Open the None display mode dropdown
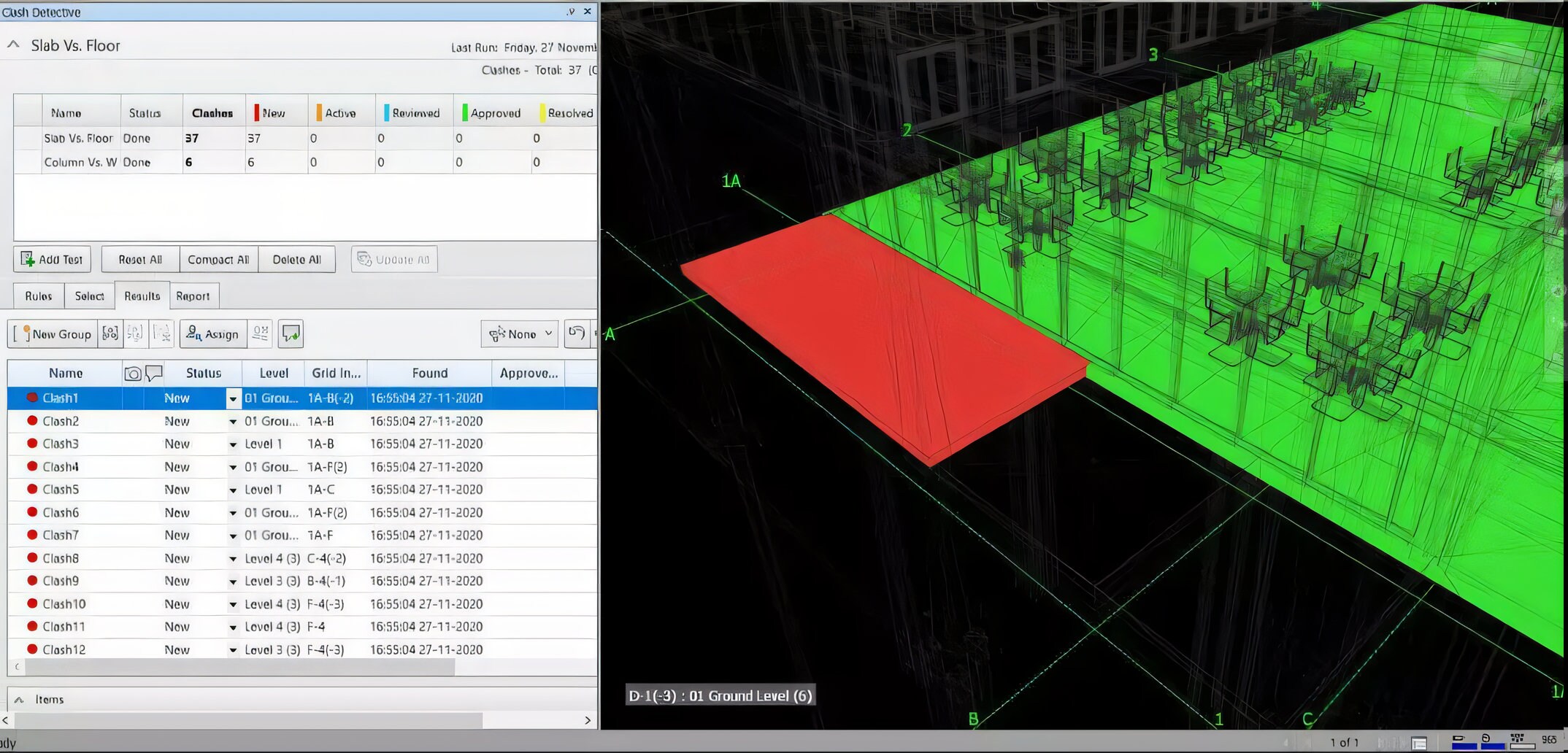The width and height of the screenshot is (1568, 753). coord(519,333)
